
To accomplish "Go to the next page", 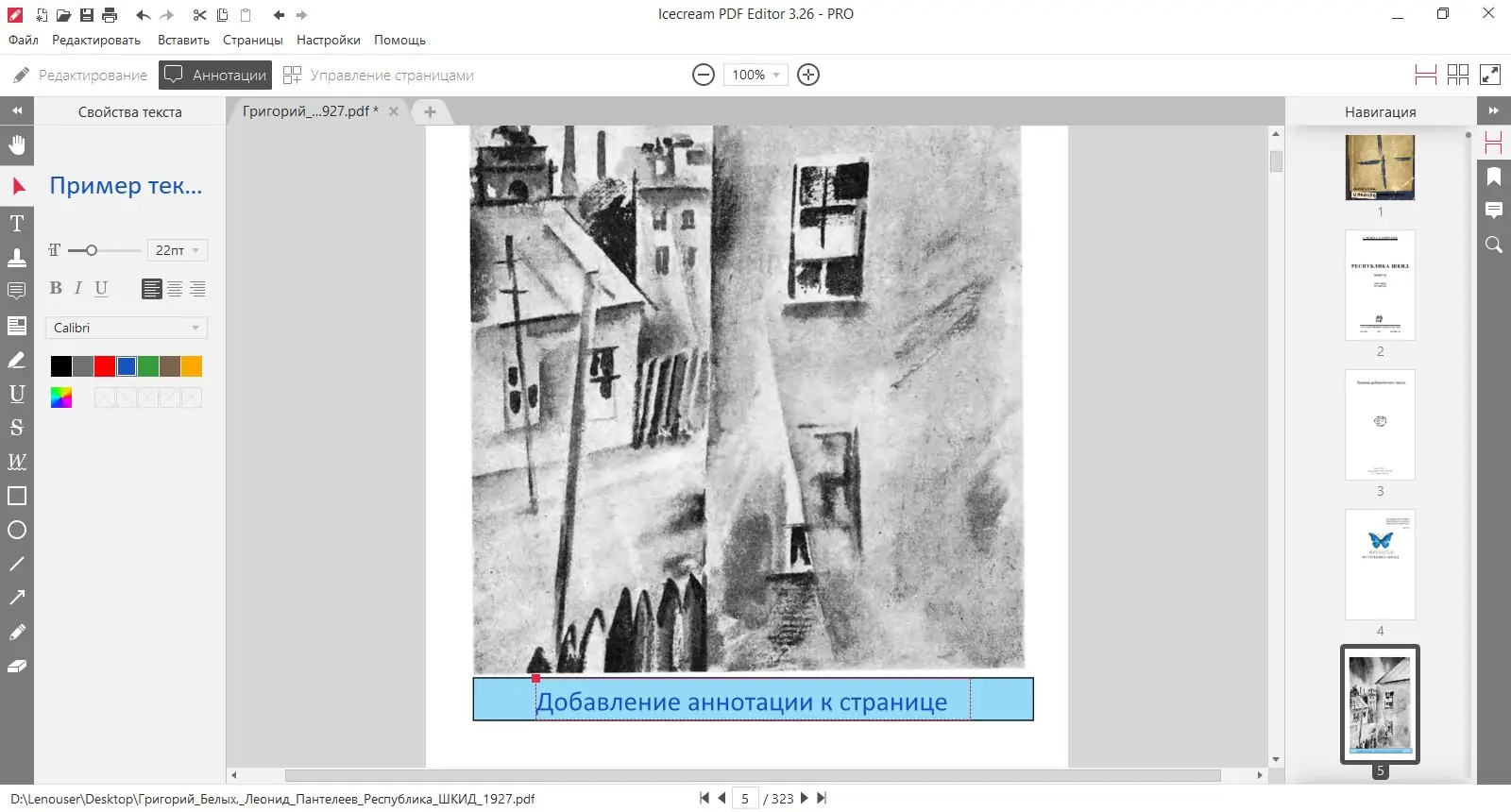I will (805, 798).
